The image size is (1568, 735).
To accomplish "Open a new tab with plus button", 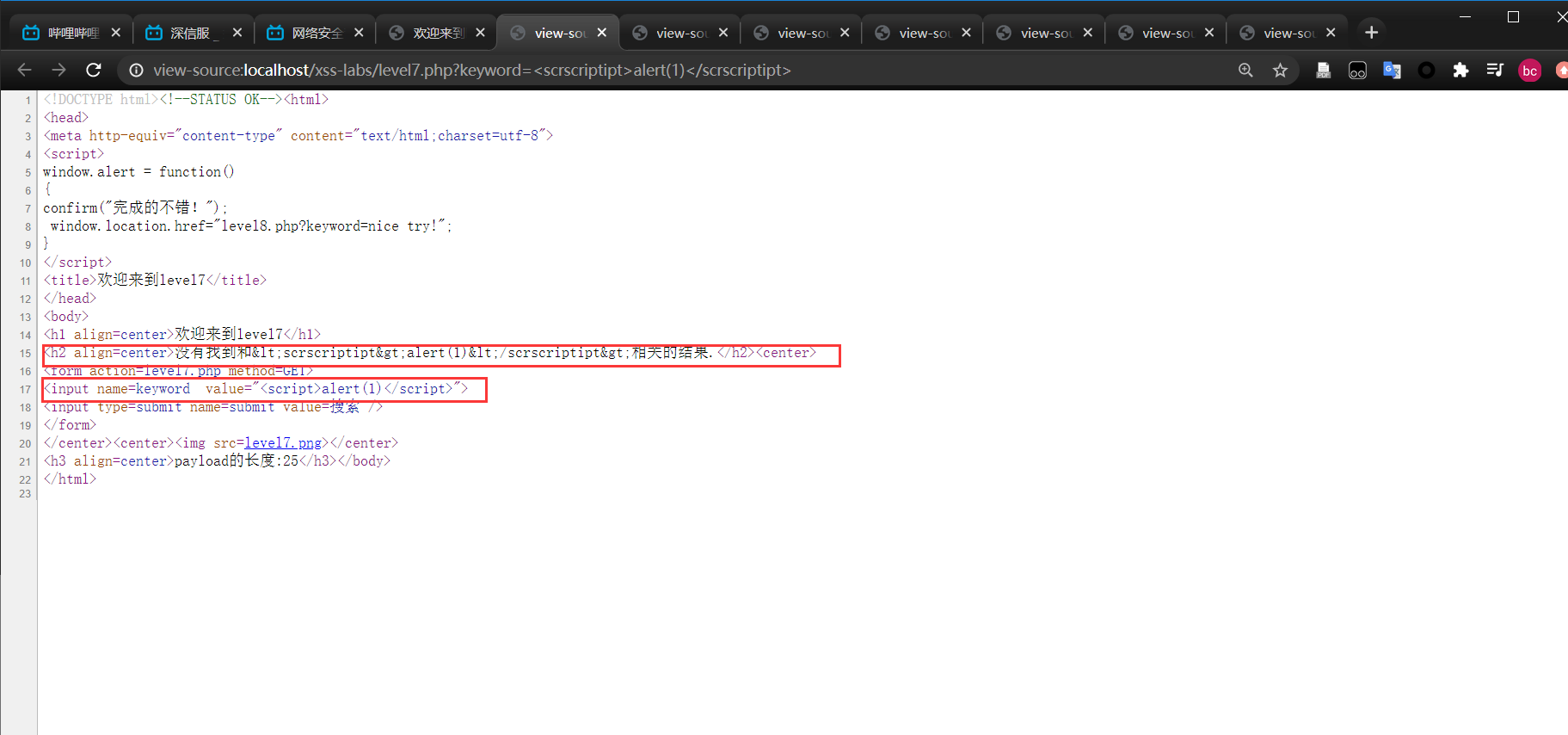I will point(1371,33).
